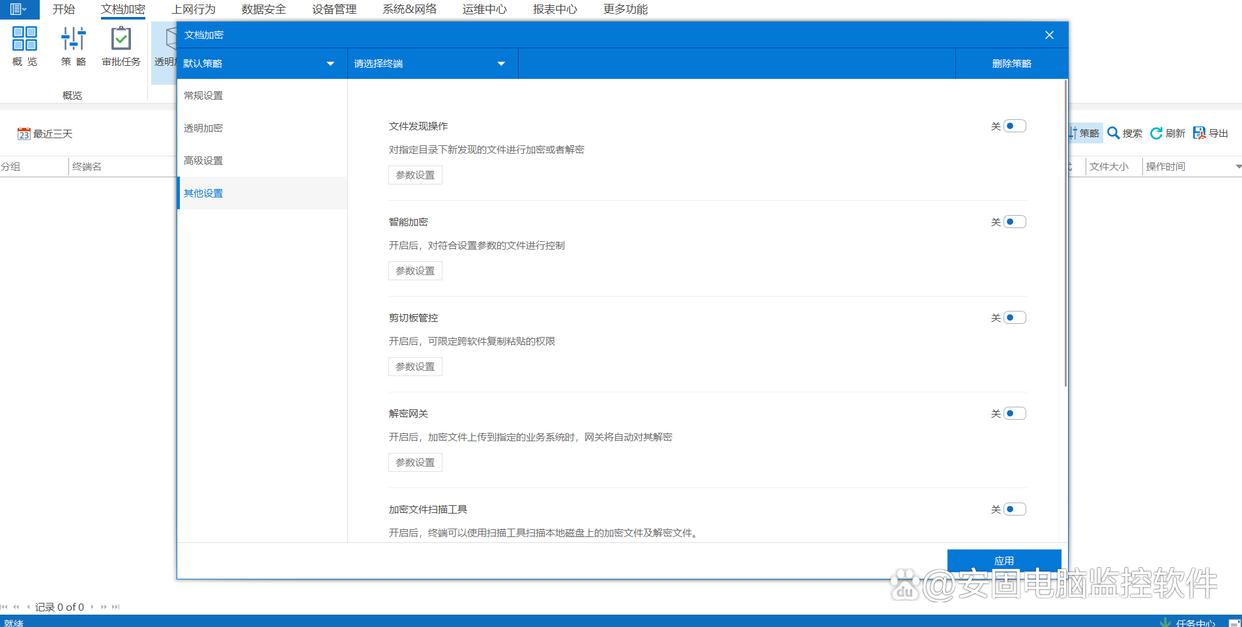Click the dialog's vertical scrollbar
This screenshot has height=627, width=1242.
coord(1065,240)
